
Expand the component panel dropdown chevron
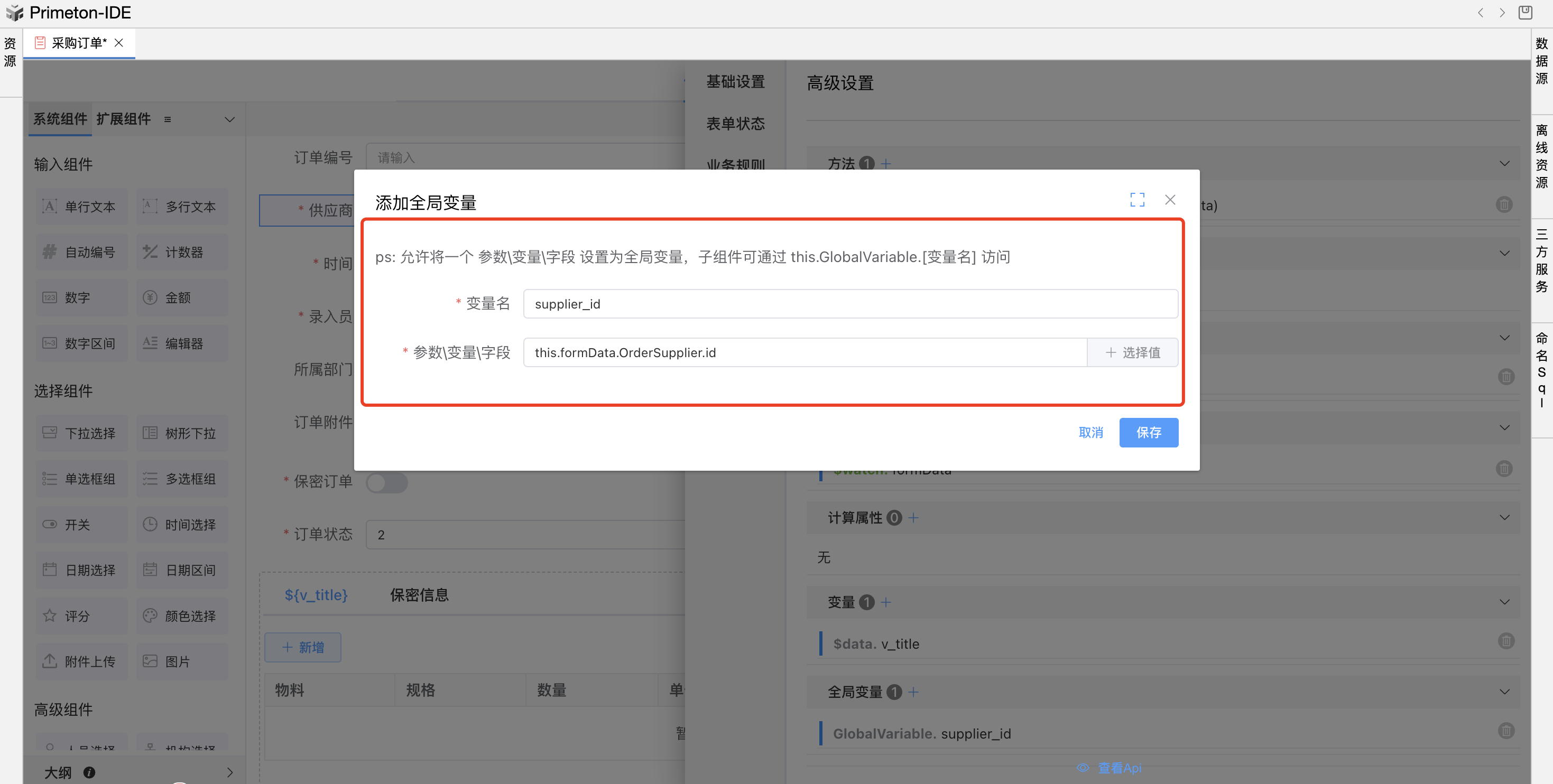tap(230, 119)
